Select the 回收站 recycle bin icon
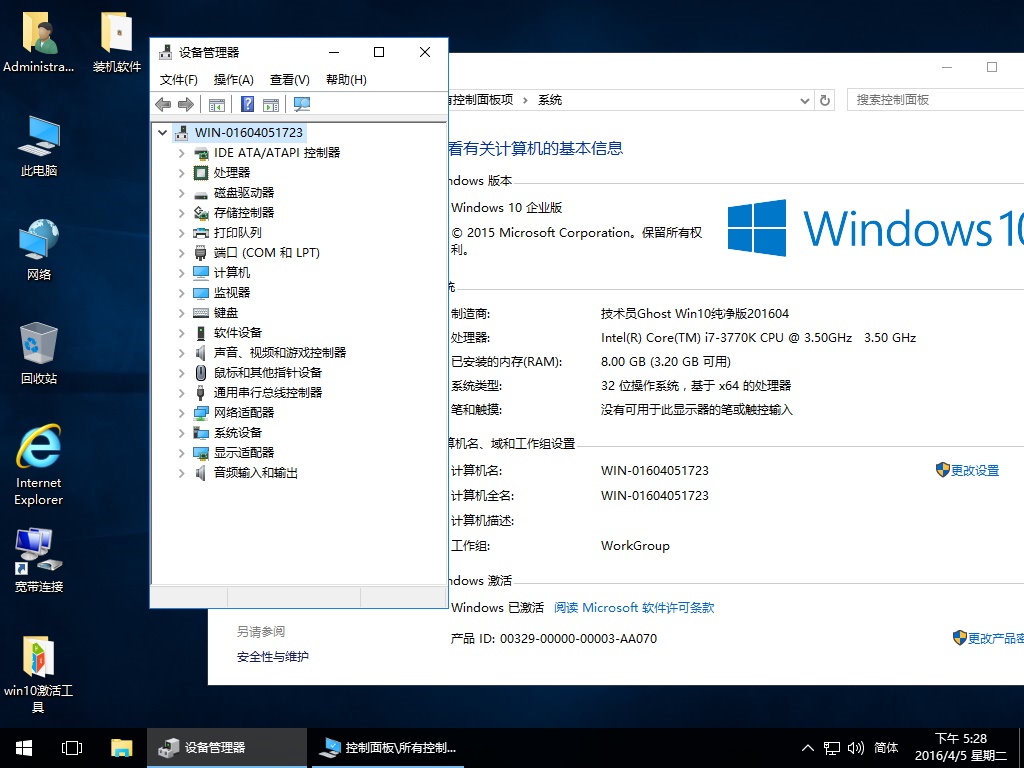1024x768 pixels. [39, 353]
